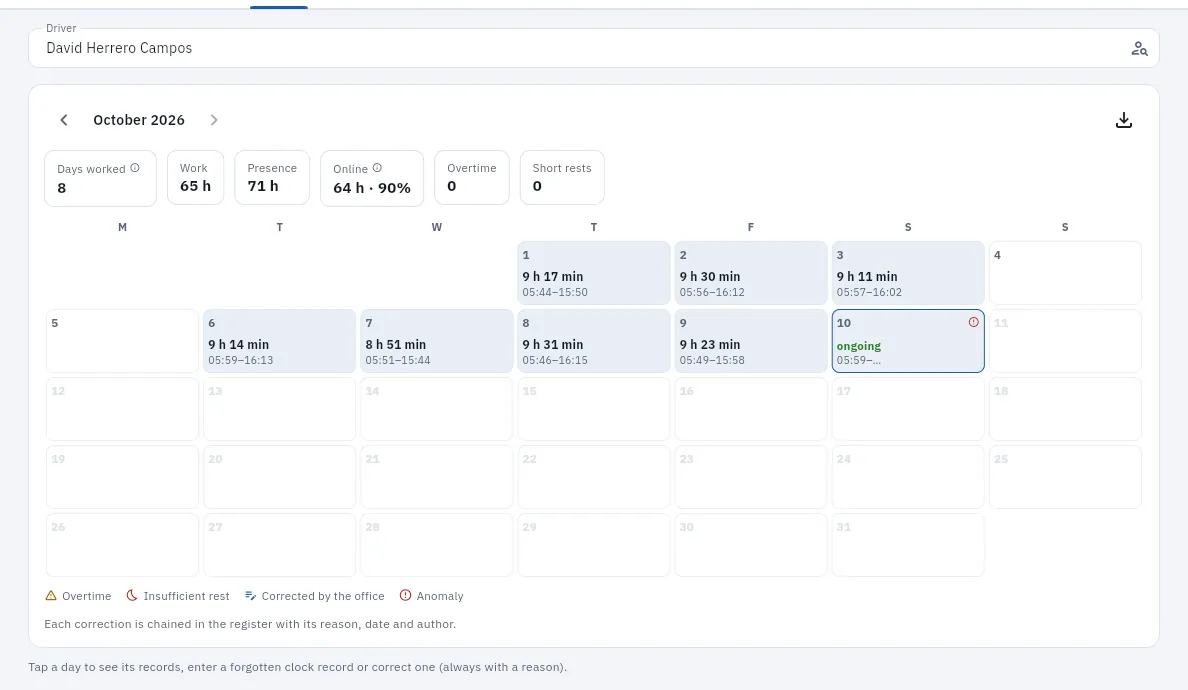
Task: Click the Short rests 0 summary card
Action: (562, 178)
